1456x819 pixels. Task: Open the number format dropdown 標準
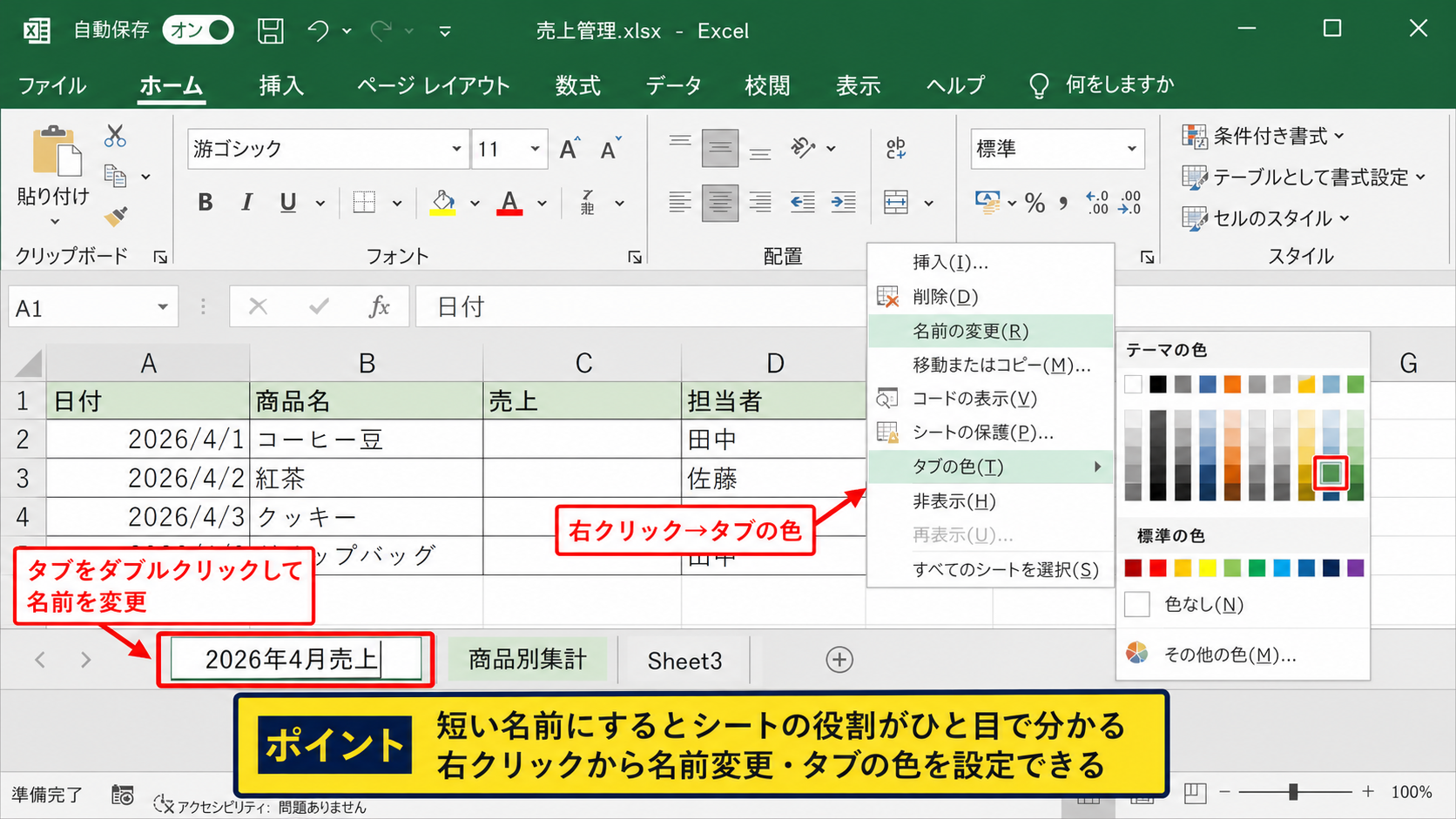coord(1131,149)
